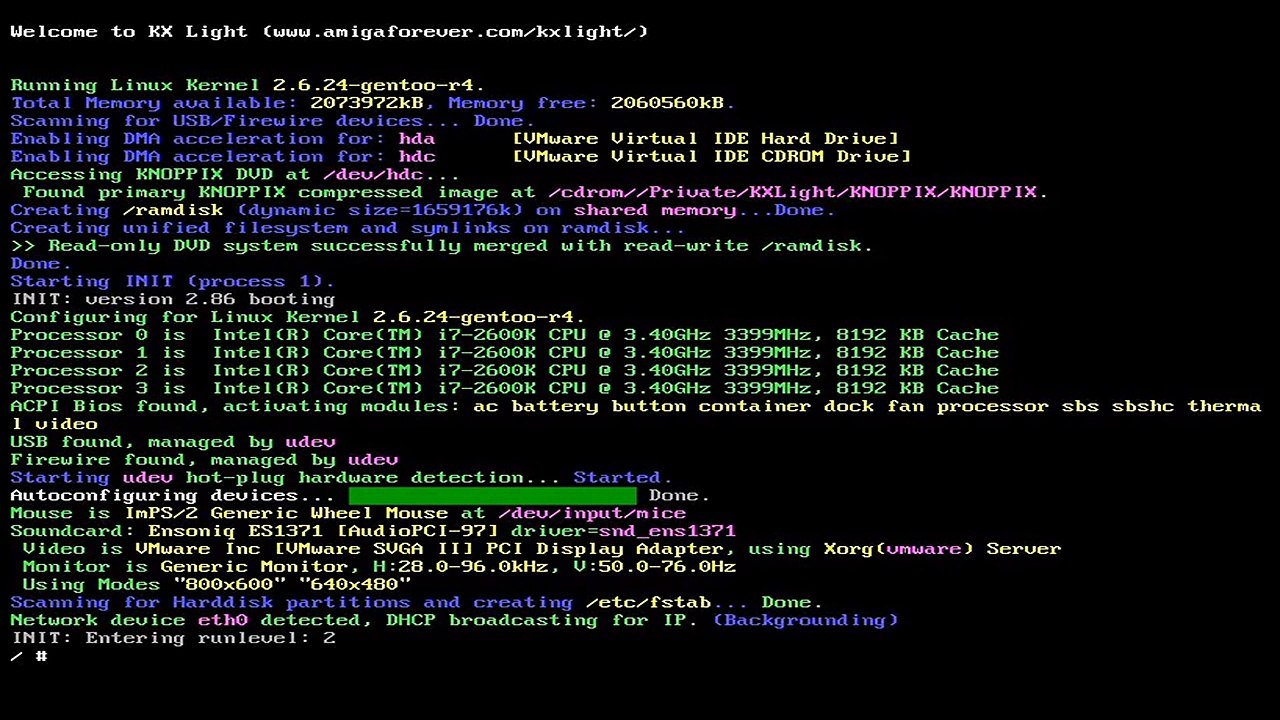The image size is (1280, 720).
Task: Click "Starting INIT (process 1)." line
Action: tap(173, 282)
